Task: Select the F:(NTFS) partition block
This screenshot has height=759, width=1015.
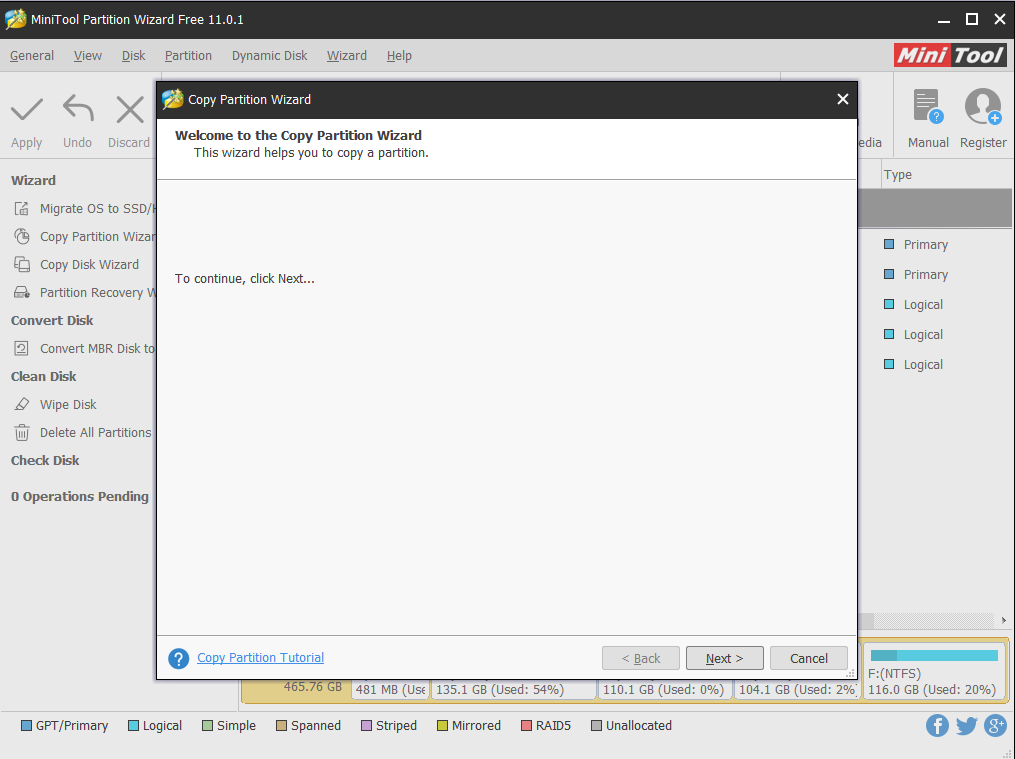Action: pyautogui.click(x=932, y=672)
